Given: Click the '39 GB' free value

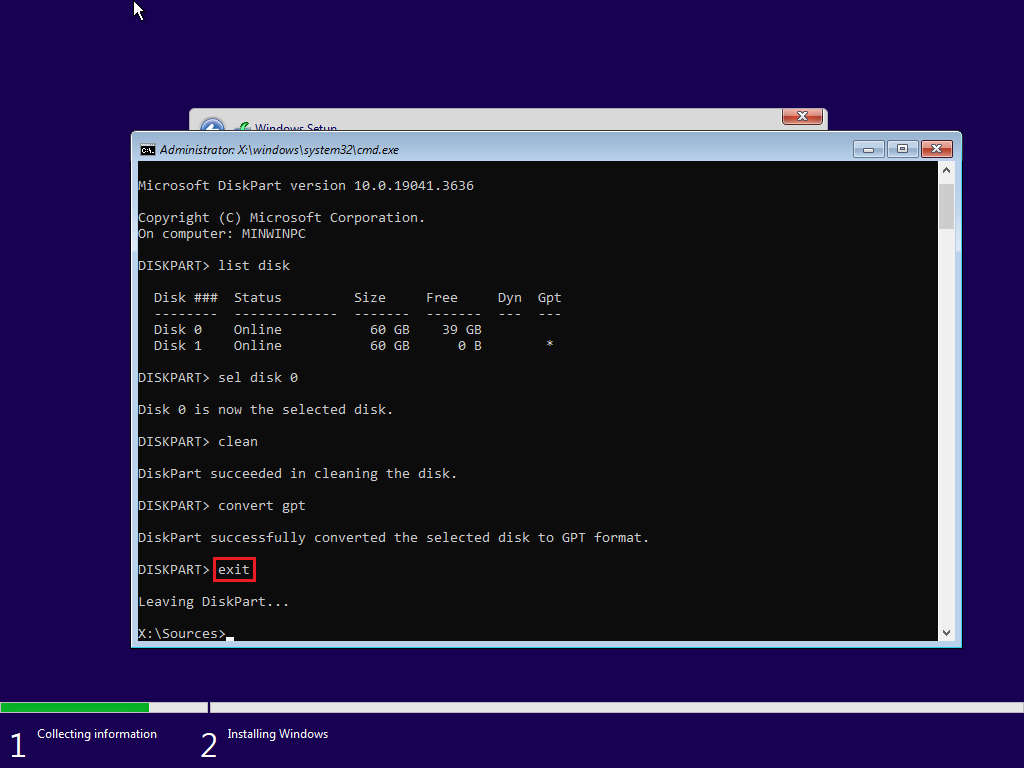Looking at the screenshot, I should 462,330.
